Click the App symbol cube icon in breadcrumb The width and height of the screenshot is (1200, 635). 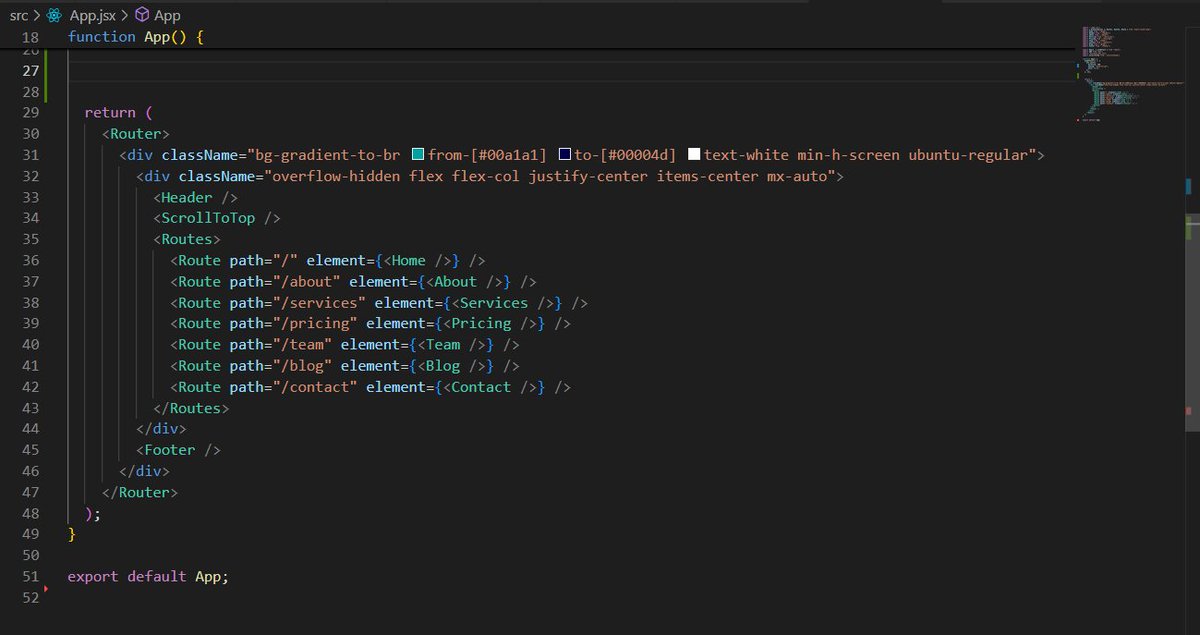(x=142, y=15)
